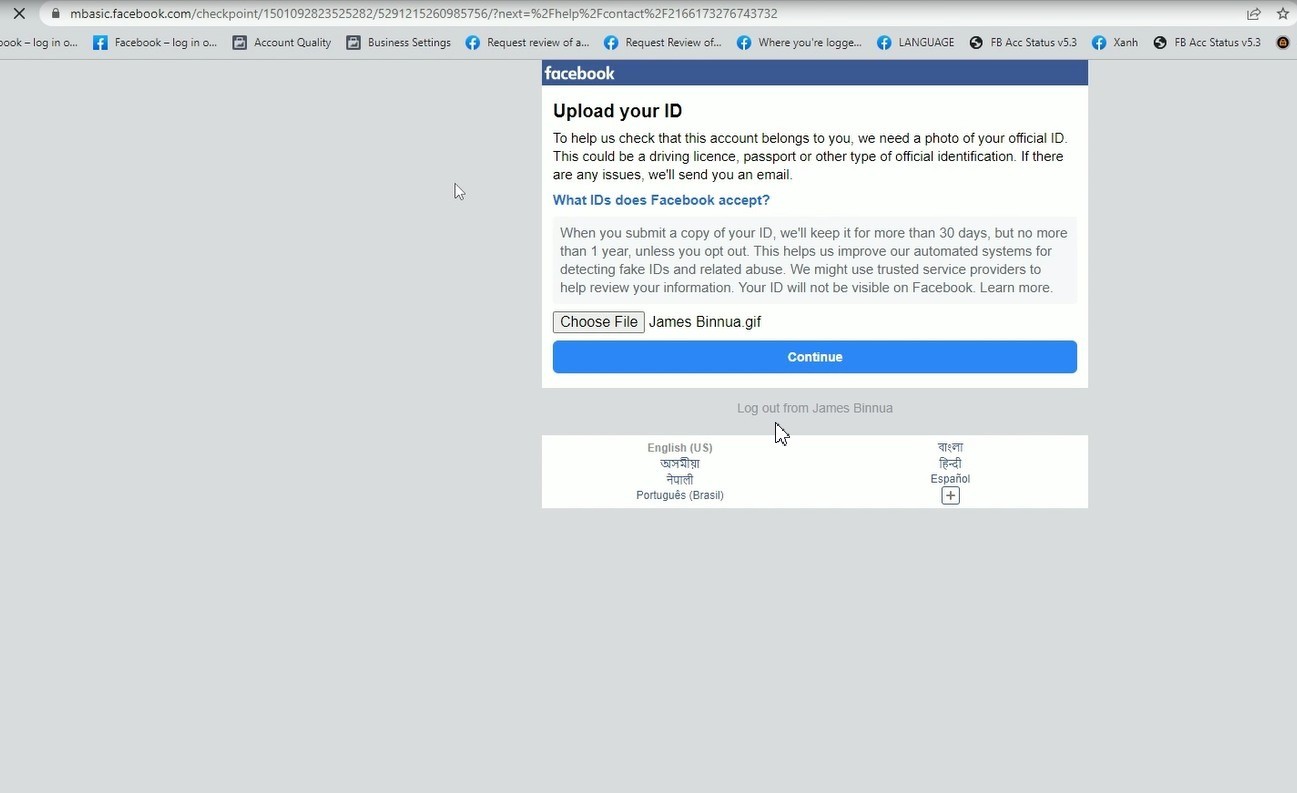The width and height of the screenshot is (1297, 793).
Task: Click the 'Learn more' text
Action: [x=1015, y=288]
